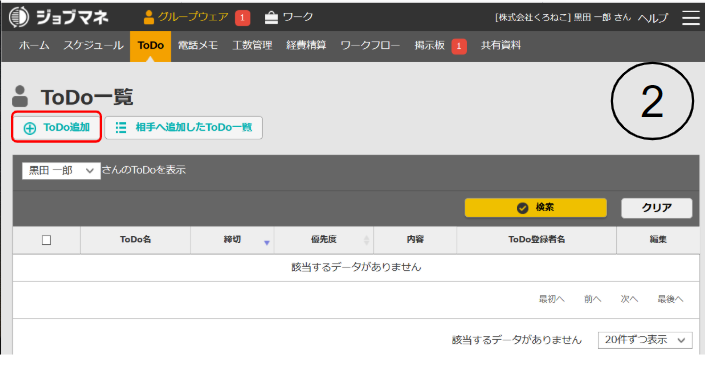Switch to スケジュール tab
The image size is (705, 368).
click(x=93, y=45)
